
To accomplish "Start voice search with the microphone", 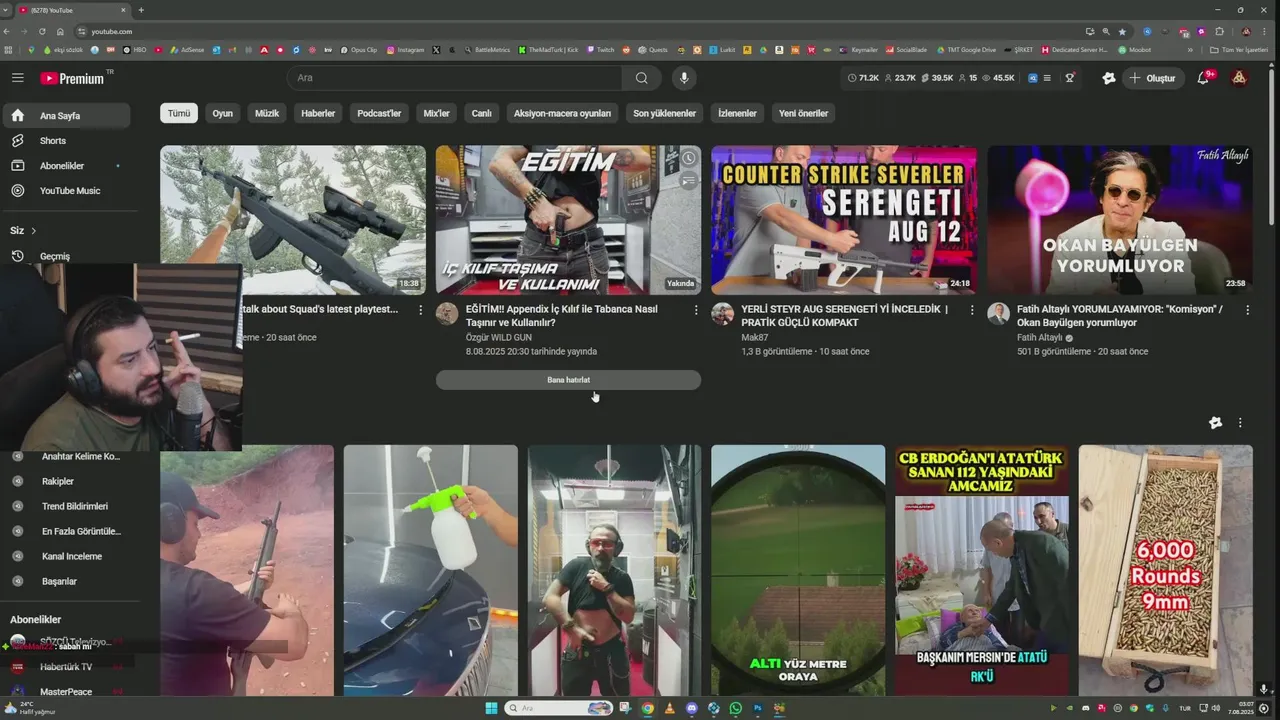I will [x=684, y=78].
